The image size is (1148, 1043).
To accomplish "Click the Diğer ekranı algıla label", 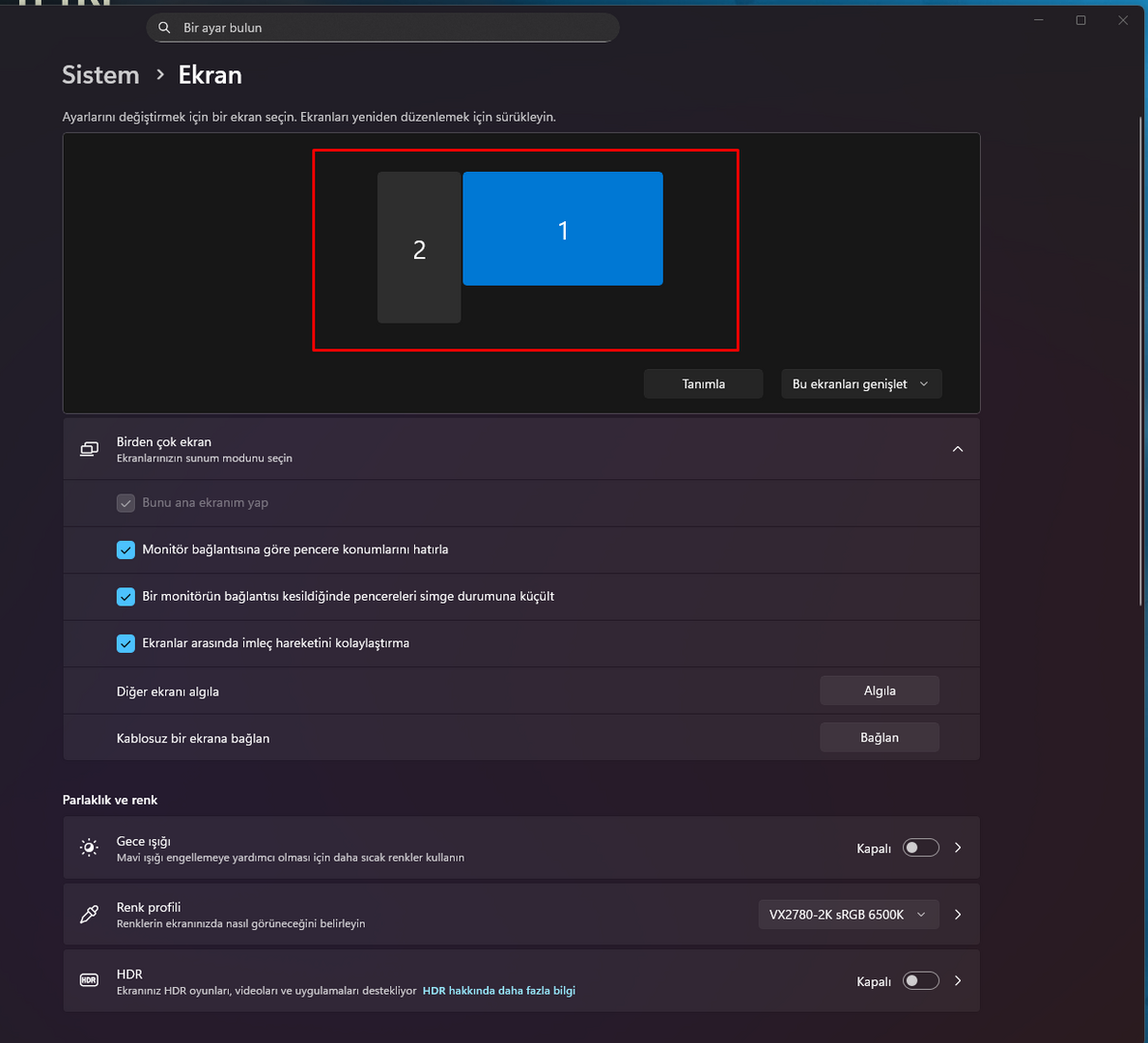I will [168, 691].
